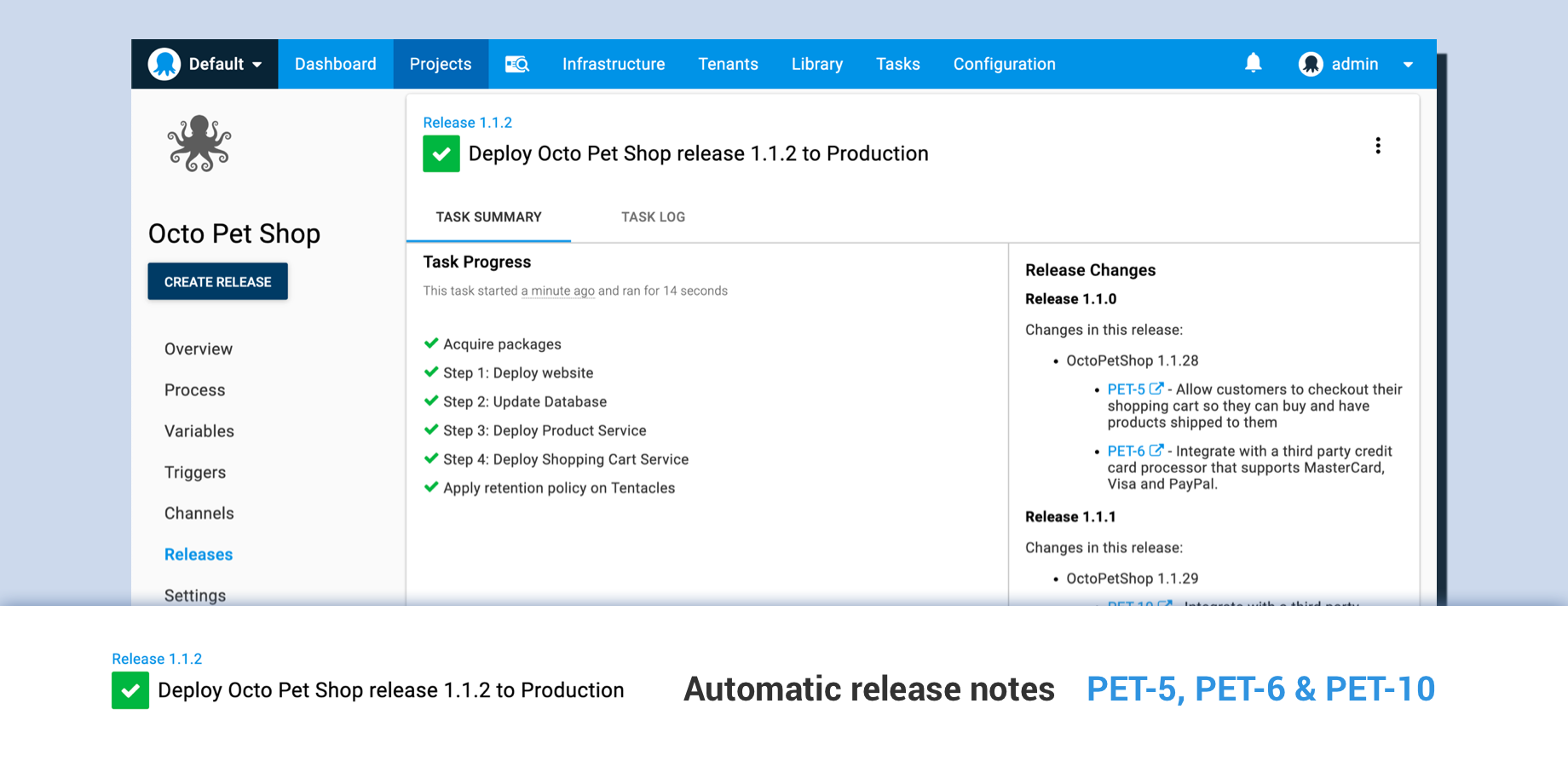Click the OctoPetShop 1.1.29 package entry

coord(1133,579)
